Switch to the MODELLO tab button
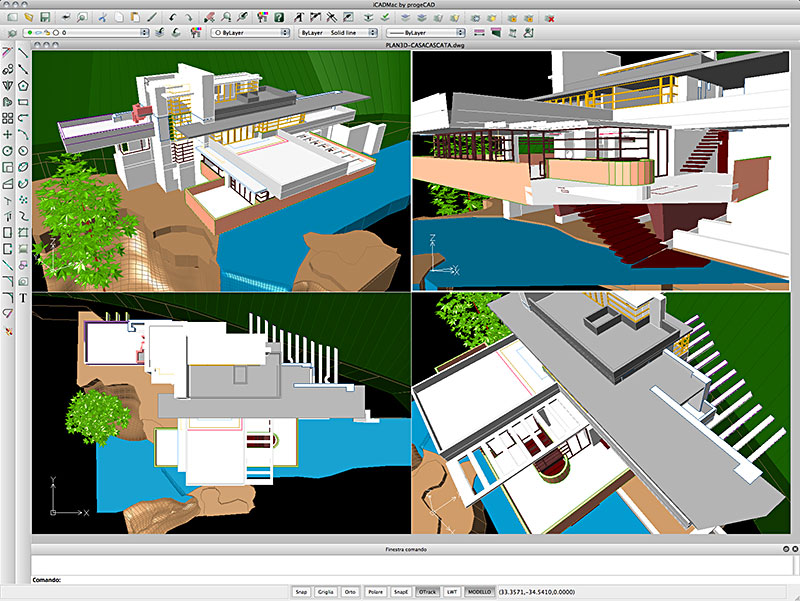This screenshot has width=800, height=601. 479,592
